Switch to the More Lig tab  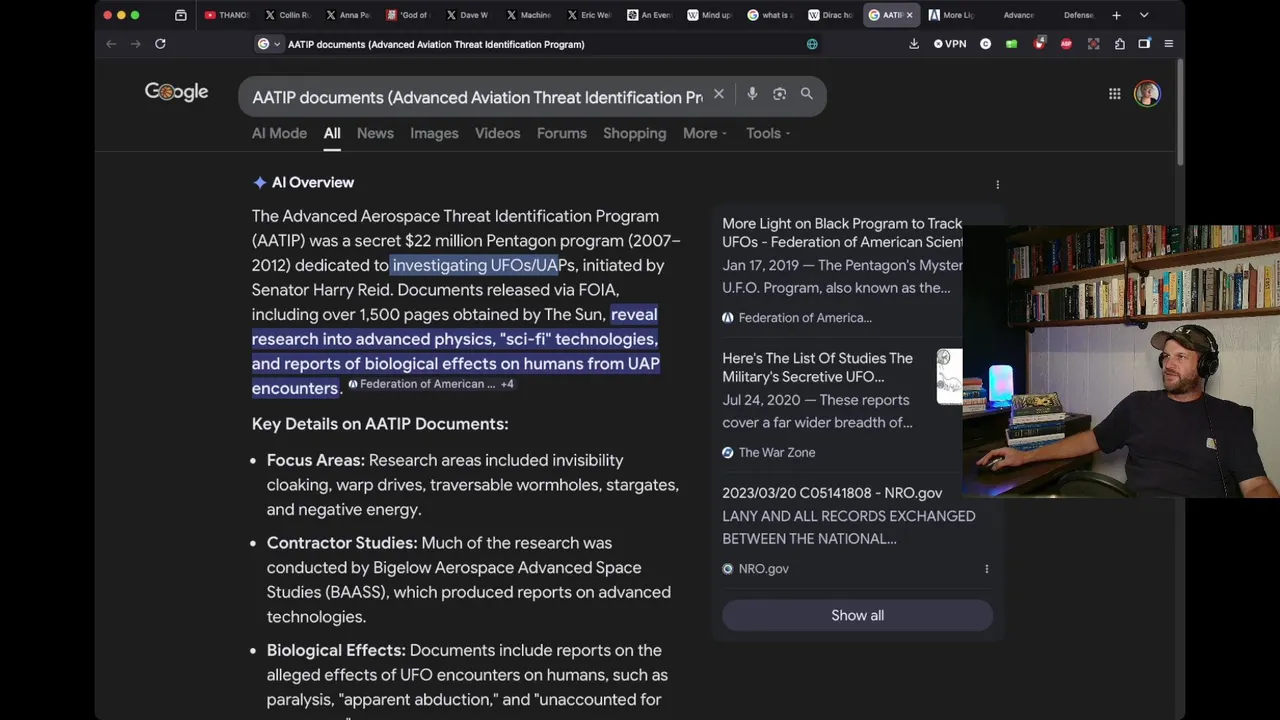(951, 15)
